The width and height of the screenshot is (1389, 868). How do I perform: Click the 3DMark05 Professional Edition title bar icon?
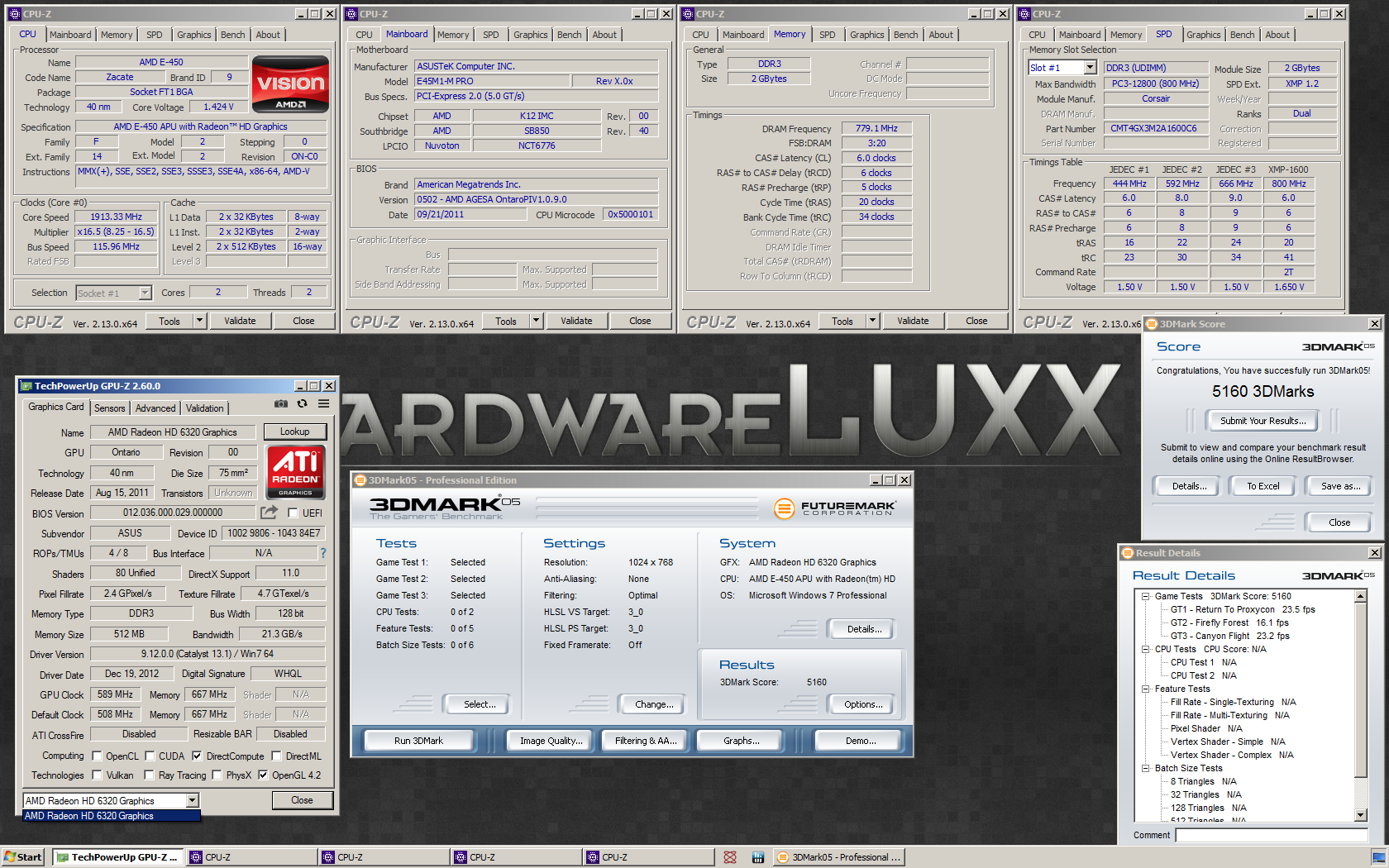tap(360, 480)
